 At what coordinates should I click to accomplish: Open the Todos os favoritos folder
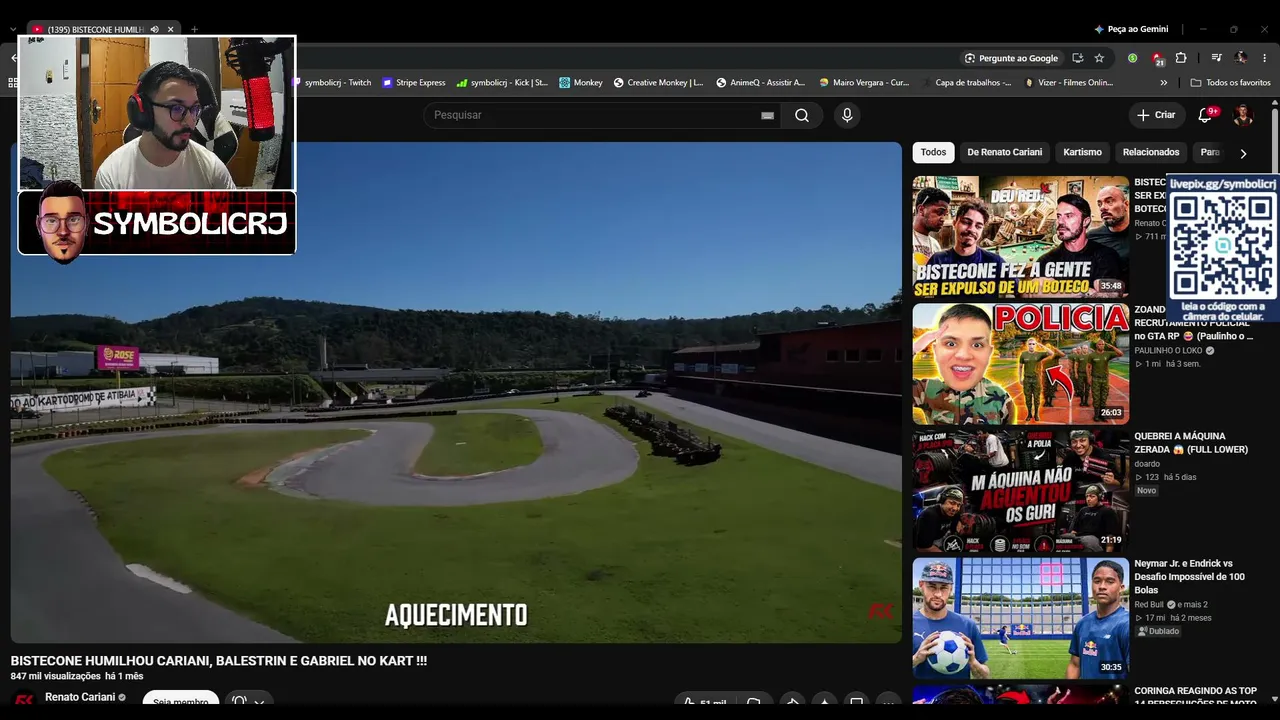click(x=1231, y=83)
